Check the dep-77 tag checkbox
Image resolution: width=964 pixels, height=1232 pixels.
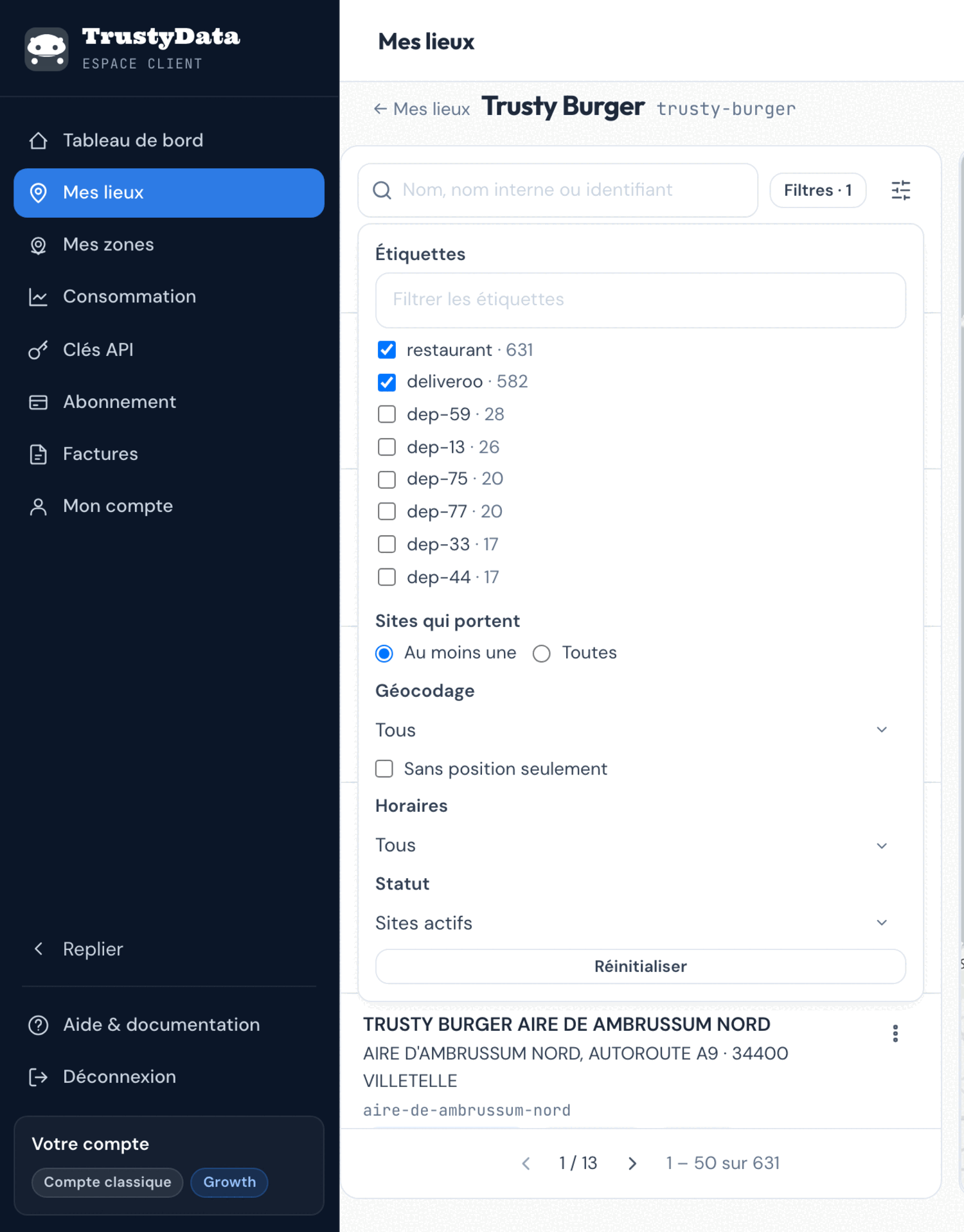coord(386,511)
